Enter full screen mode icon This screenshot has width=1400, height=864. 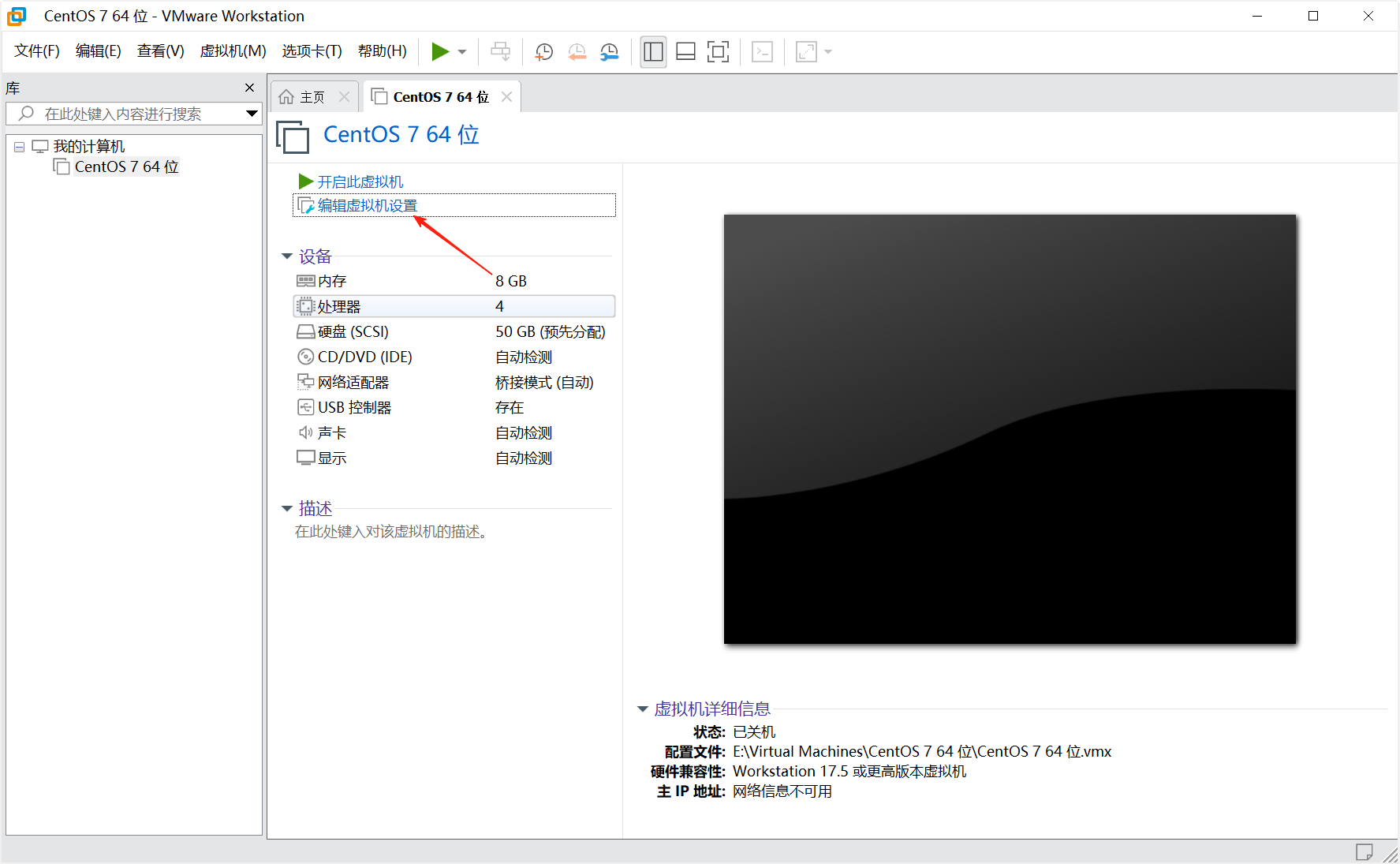tap(718, 52)
